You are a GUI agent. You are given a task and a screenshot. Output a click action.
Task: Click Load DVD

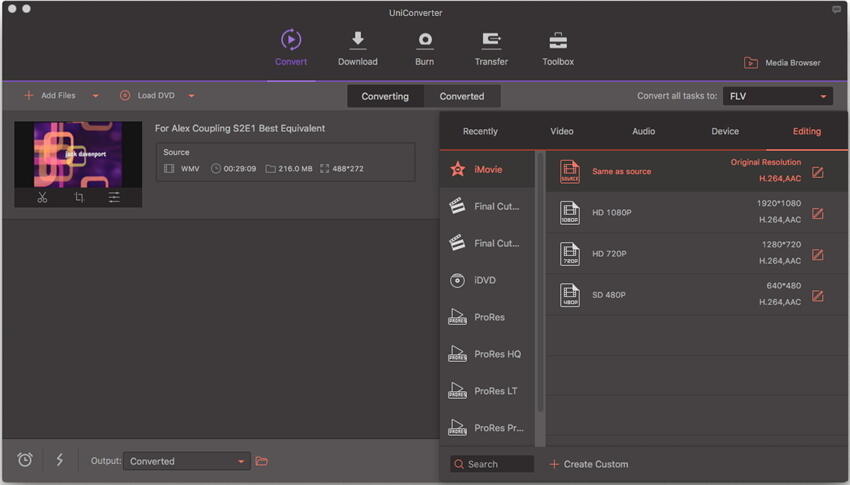147,95
